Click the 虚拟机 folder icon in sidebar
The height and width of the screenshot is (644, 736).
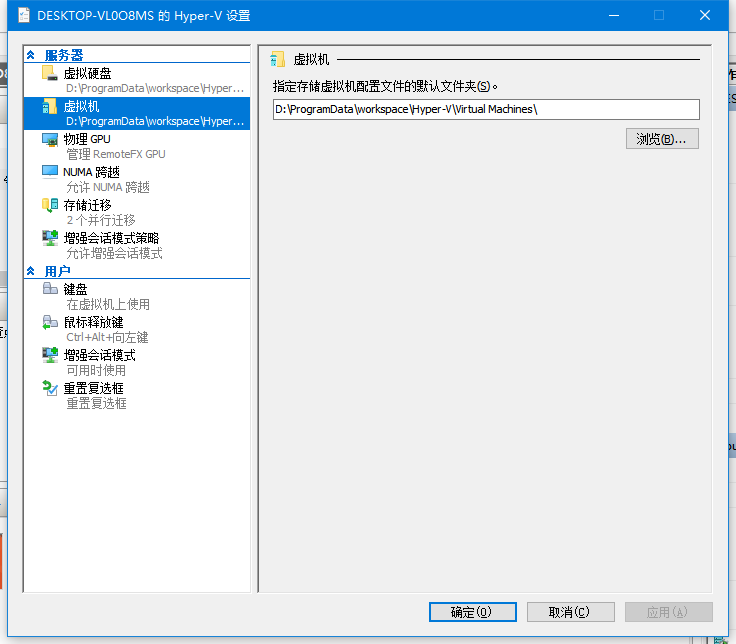point(49,106)
